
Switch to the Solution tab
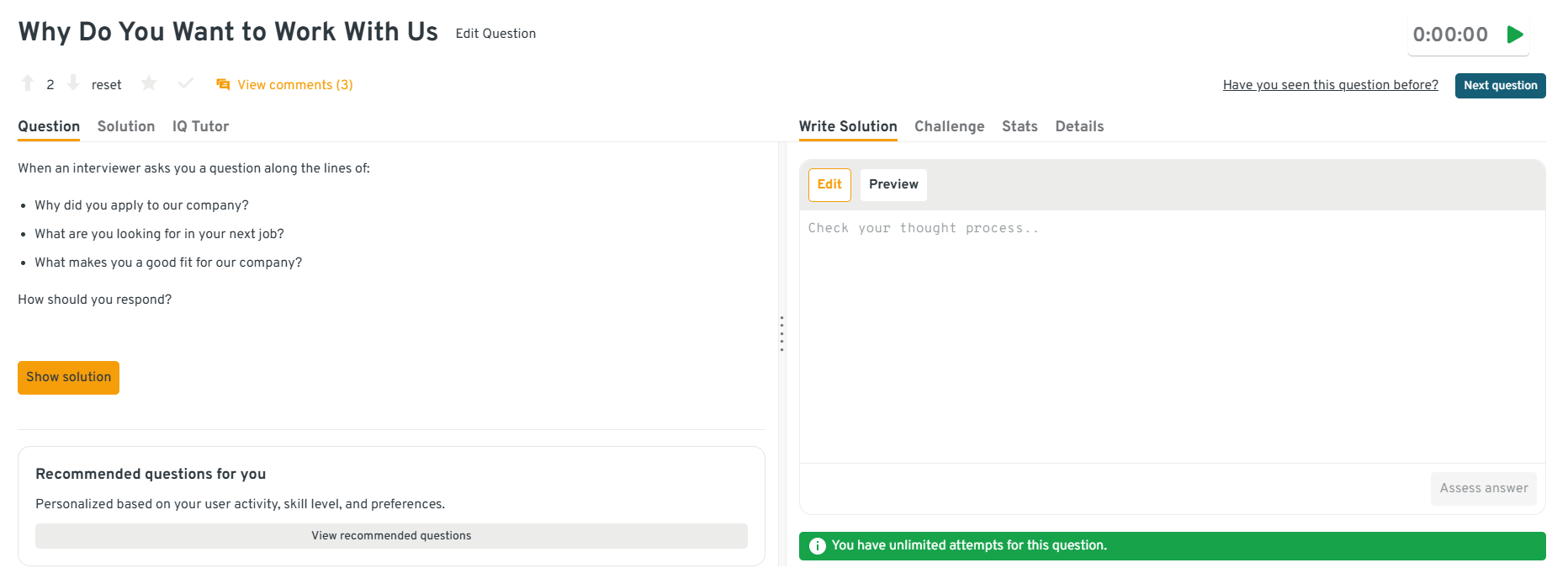tap(126, 126)
